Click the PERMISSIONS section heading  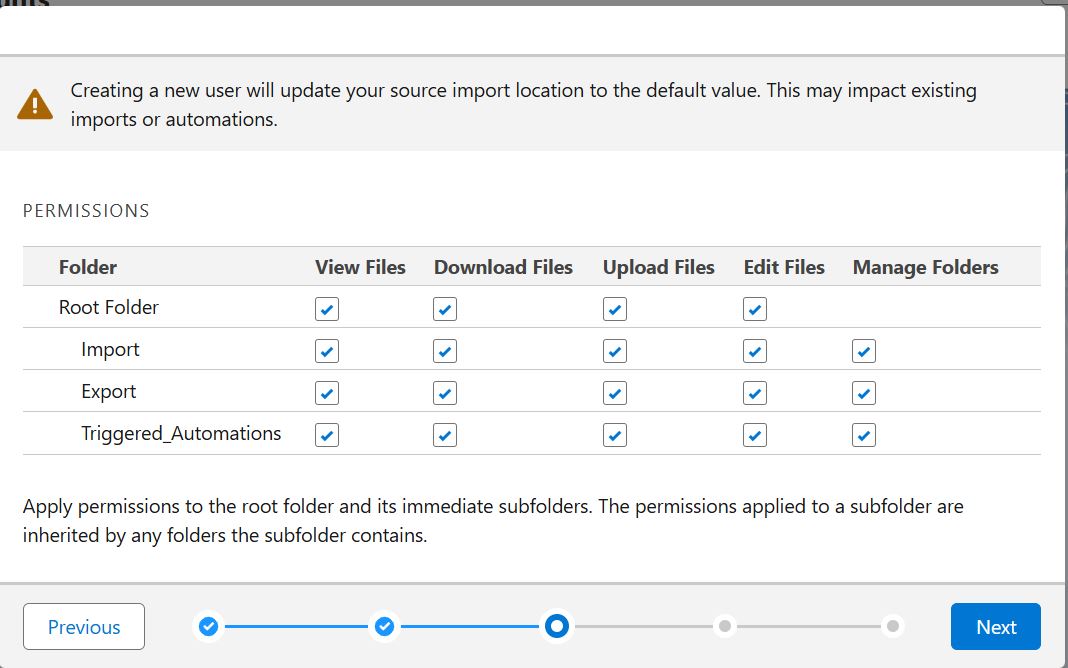[86, 210]
